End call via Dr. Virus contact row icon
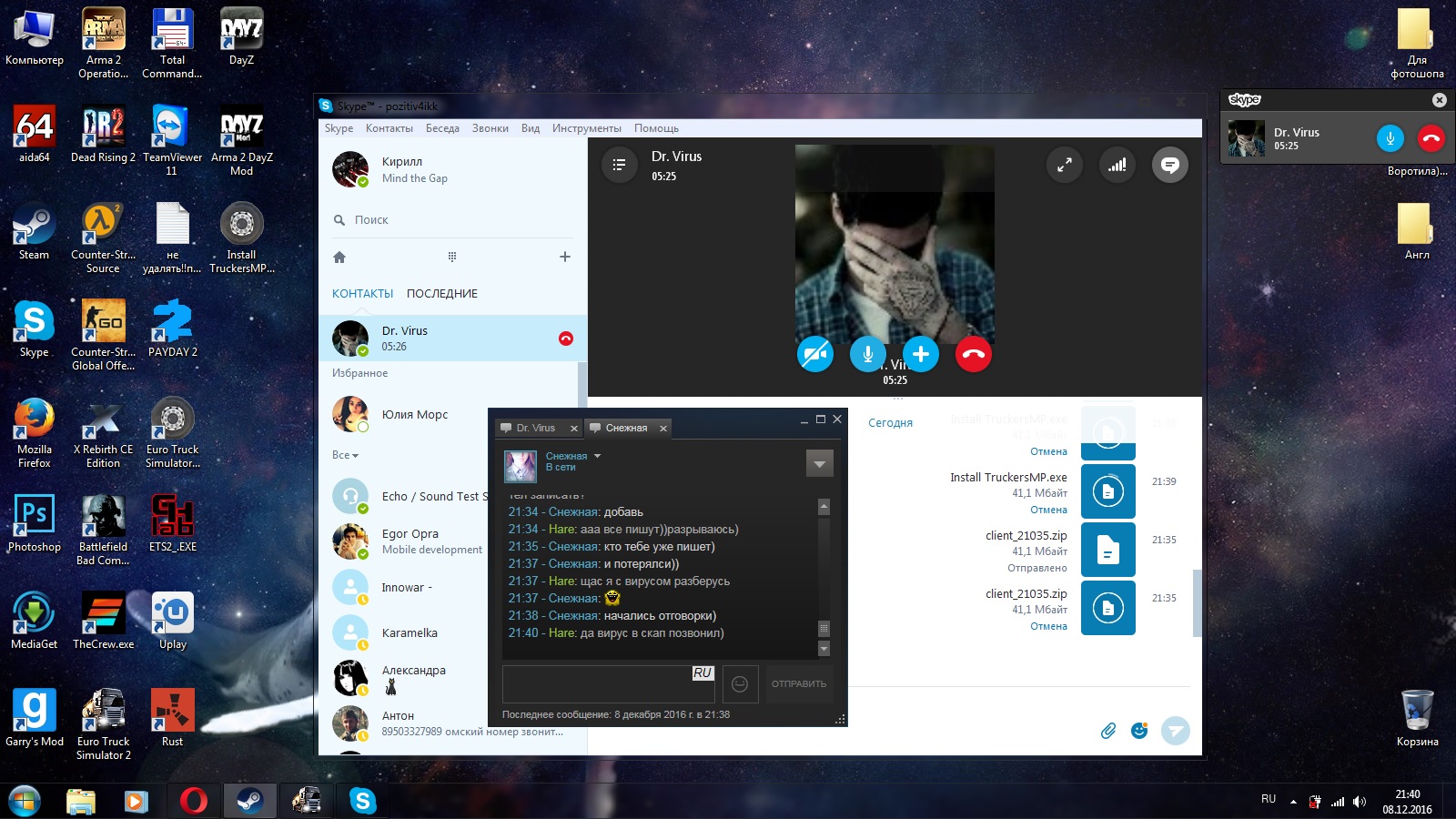 (x=565, y=339)
